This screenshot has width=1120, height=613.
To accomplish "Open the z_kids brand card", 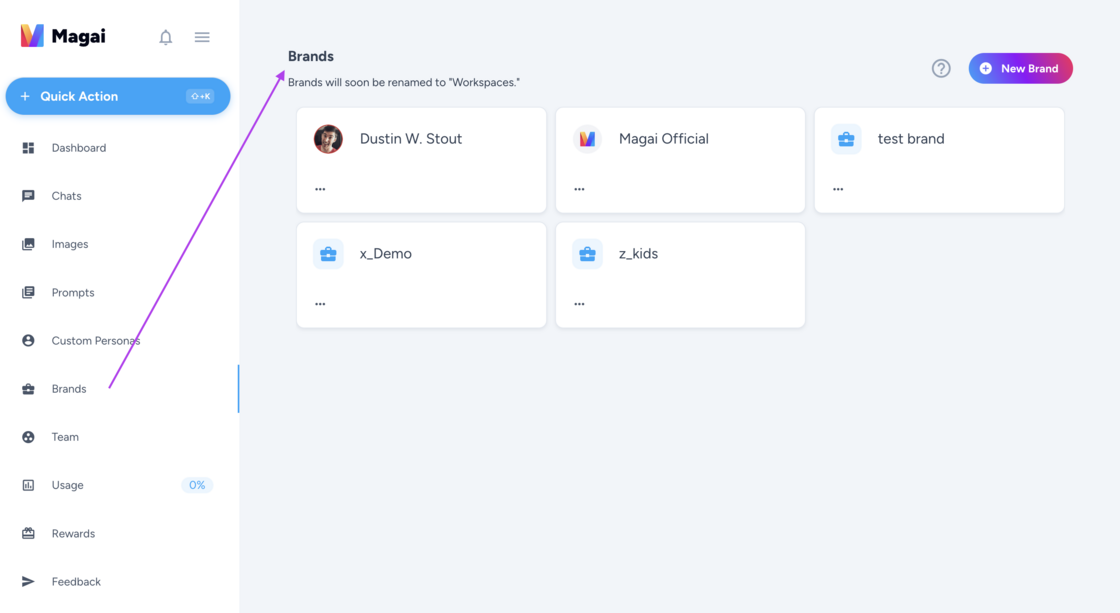I will [680, 275].
